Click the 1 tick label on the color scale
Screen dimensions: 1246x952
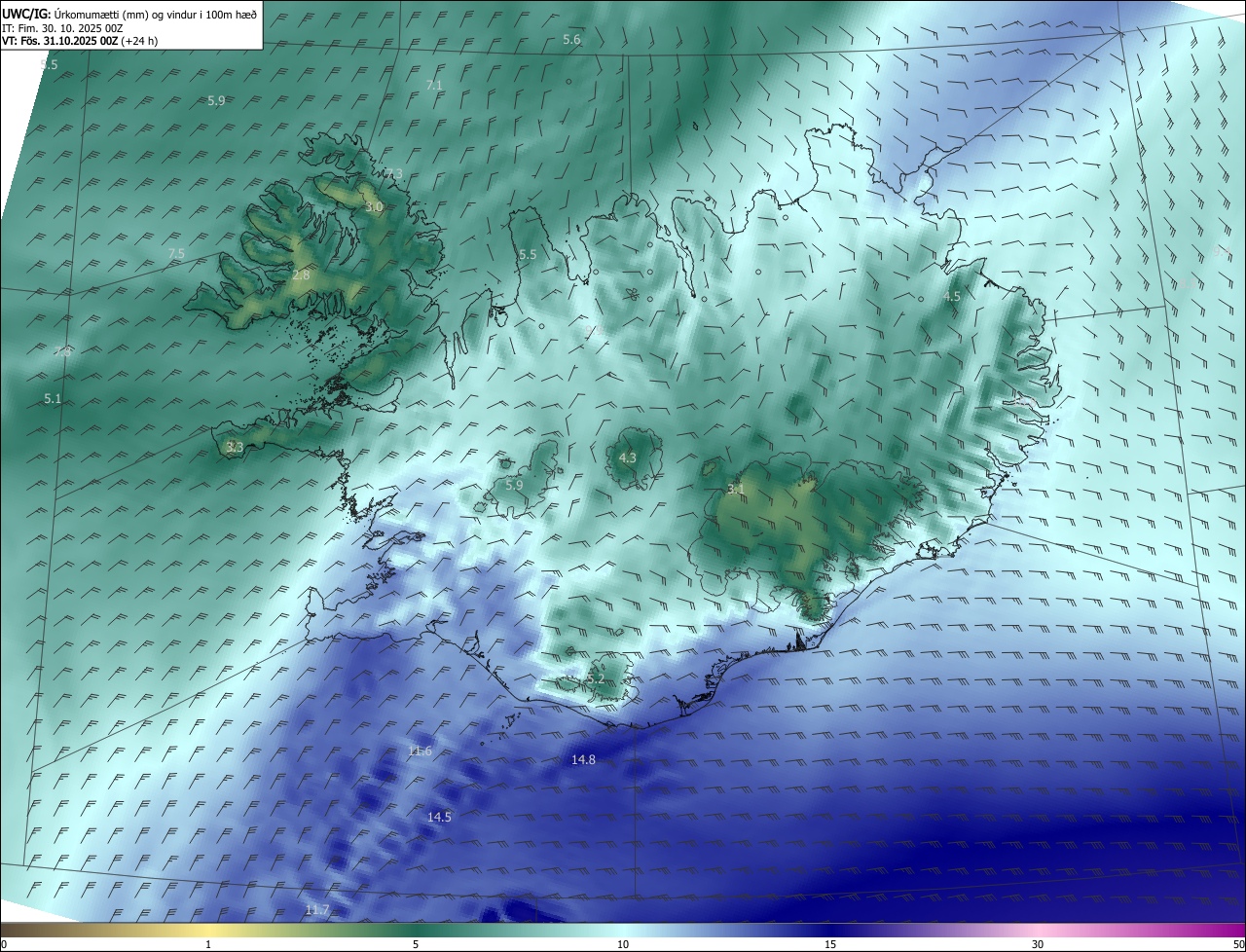tap(208, 944)
